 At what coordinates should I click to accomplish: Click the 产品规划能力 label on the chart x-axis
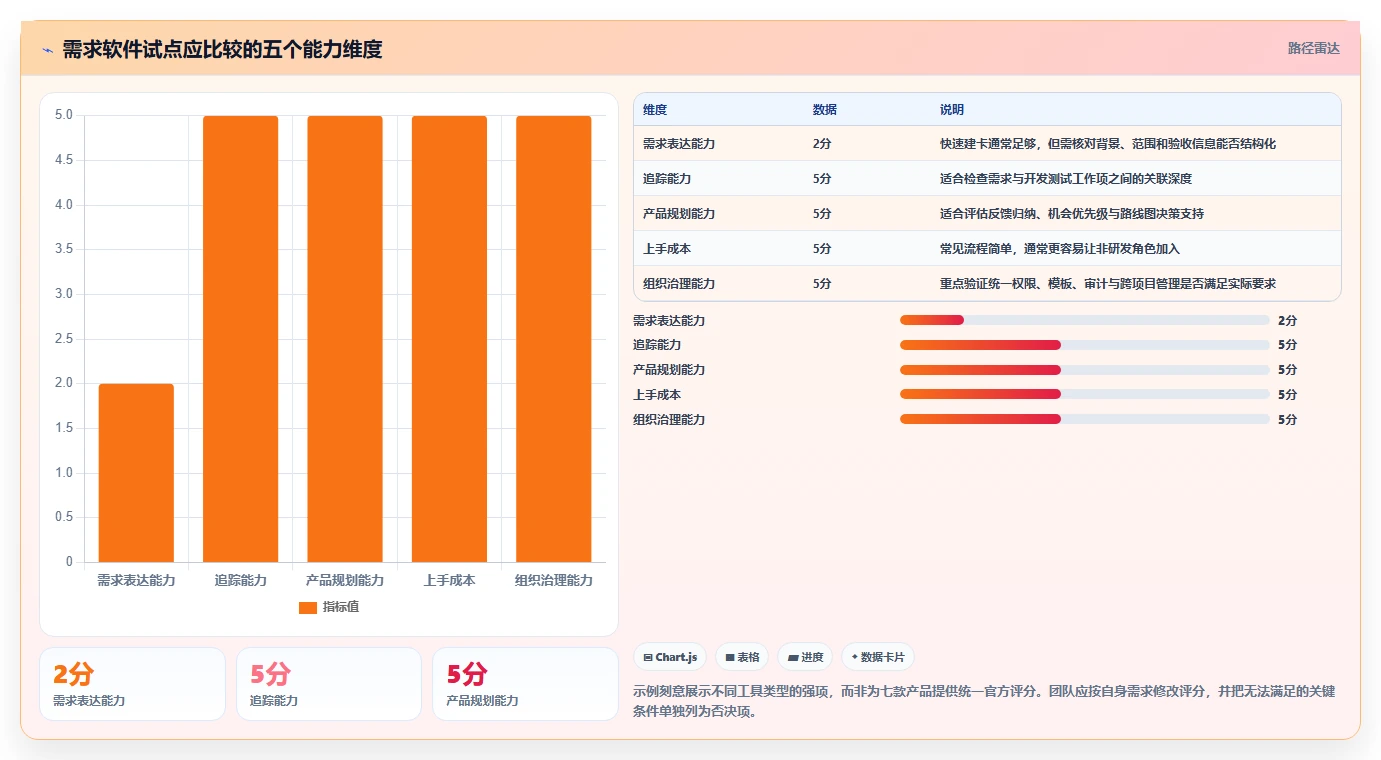pyautogui.click(x=345, y=581)
